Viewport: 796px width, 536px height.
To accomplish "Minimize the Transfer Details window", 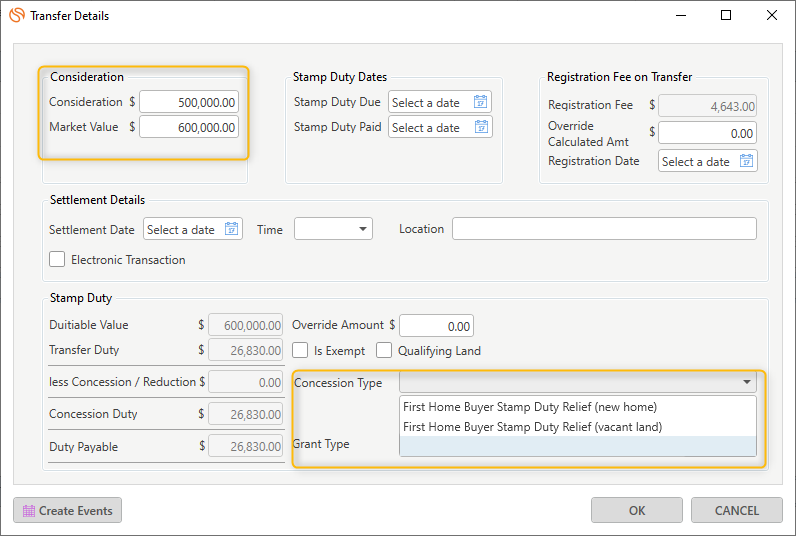I will click(681, 15).
